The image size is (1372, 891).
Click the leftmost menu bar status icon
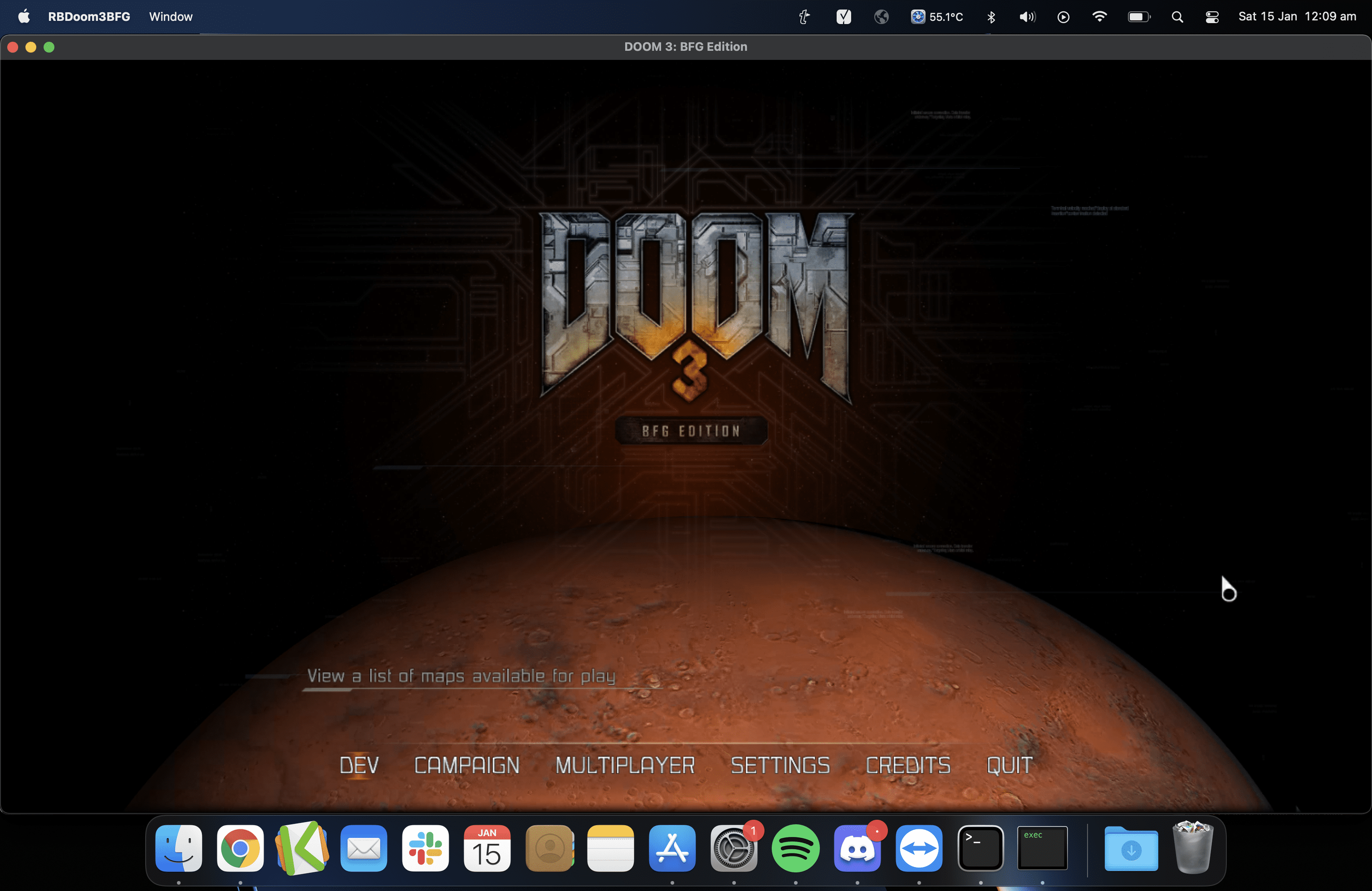coord(804,17)
